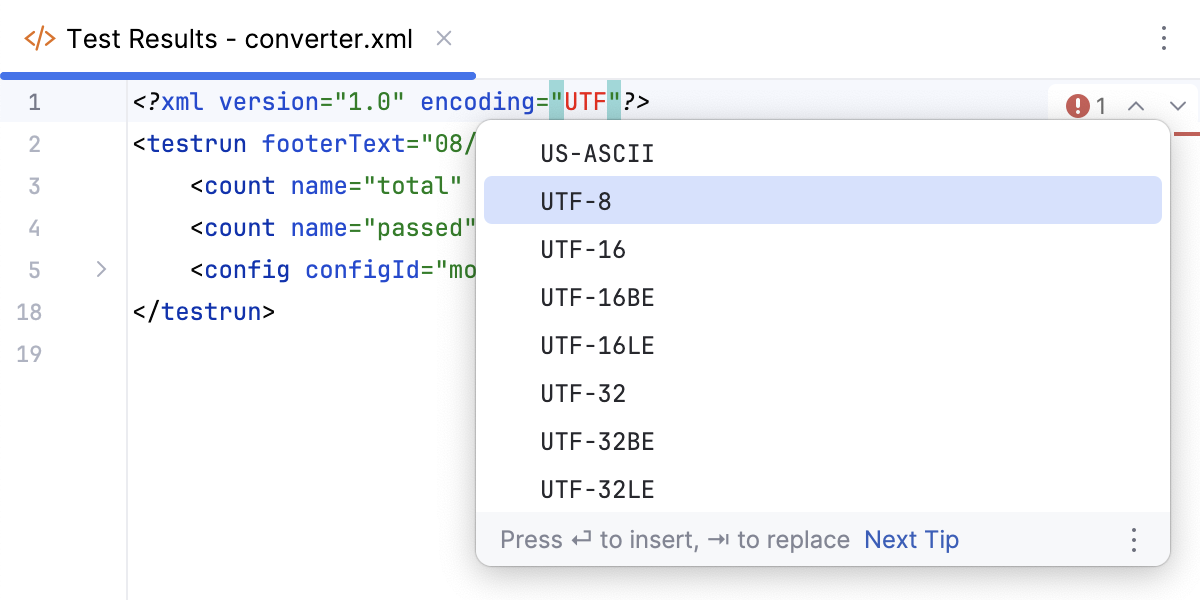Close the converter.xml tab
Screen dimensions: 1200x600
tap(443, 39)
